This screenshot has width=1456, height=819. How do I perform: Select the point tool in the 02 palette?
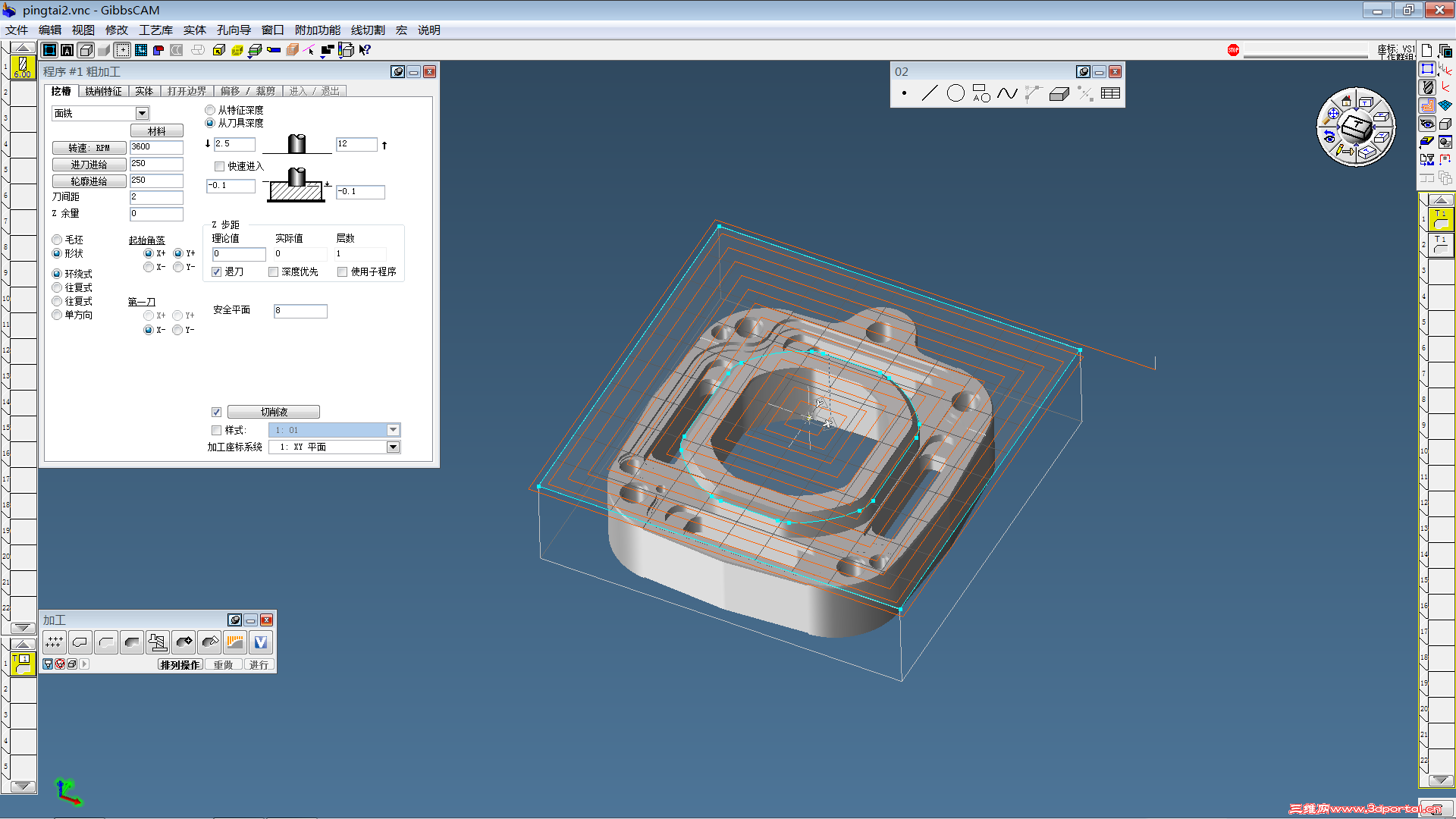point(904,93)
